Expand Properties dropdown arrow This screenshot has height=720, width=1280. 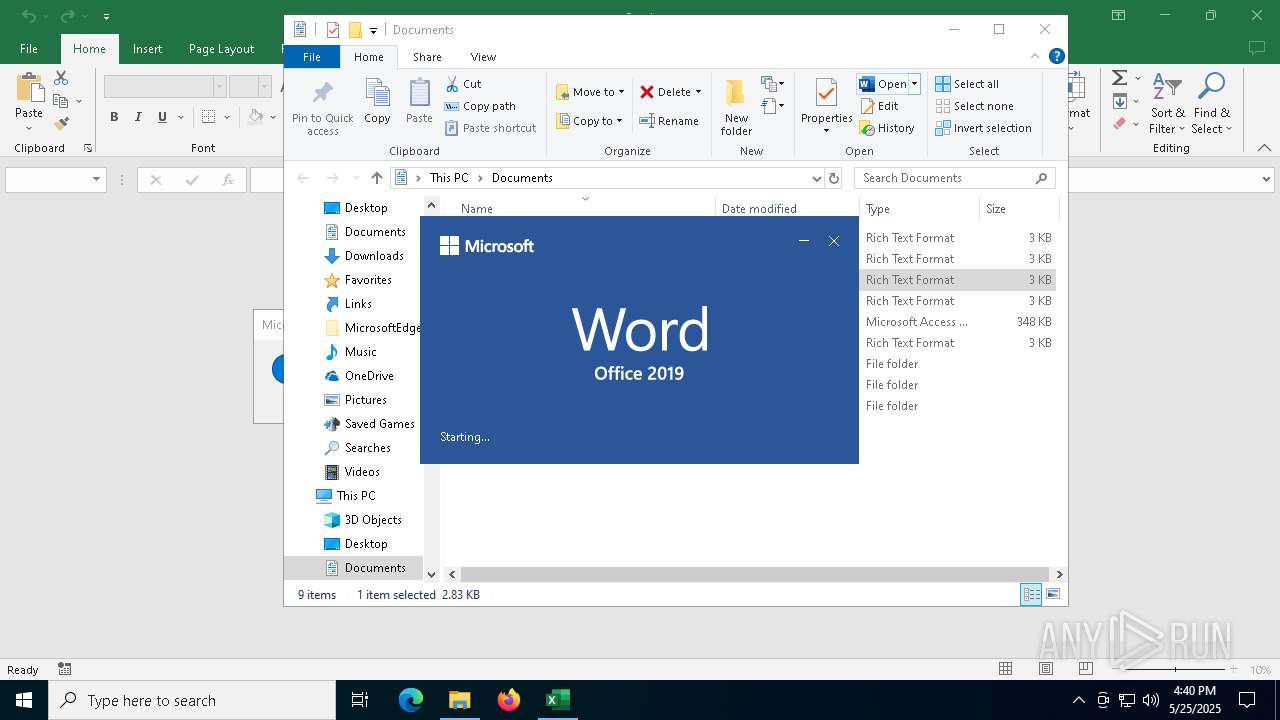(826, 131)
